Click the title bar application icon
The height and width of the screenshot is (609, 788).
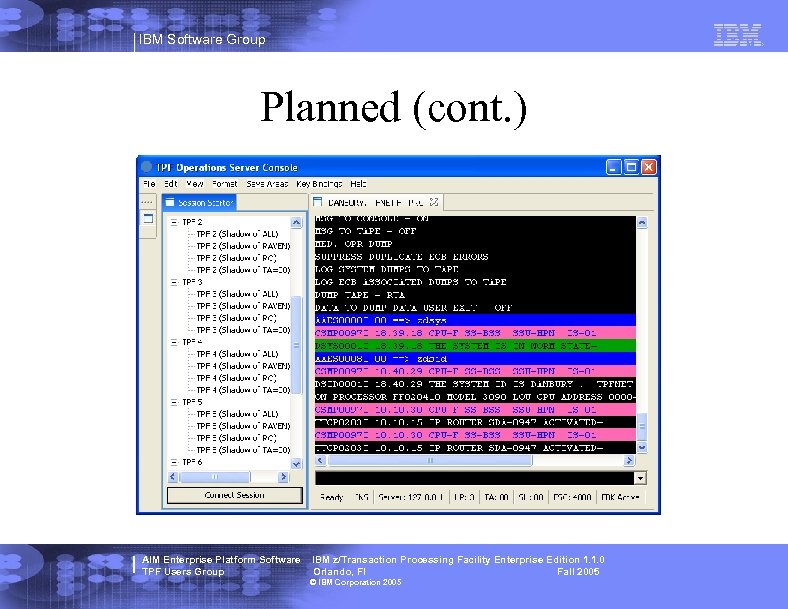(147, 167)
